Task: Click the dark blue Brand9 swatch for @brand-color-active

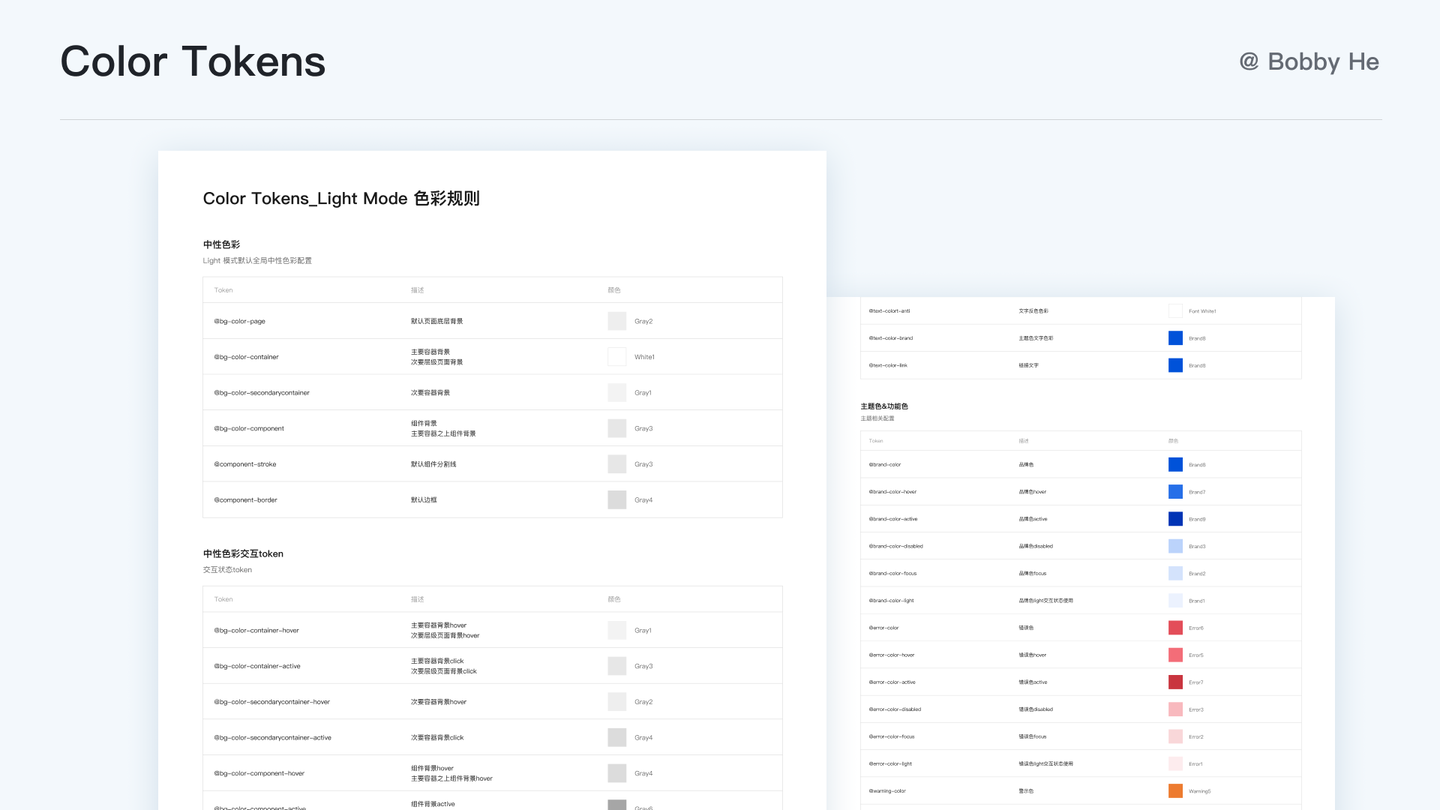Action: point(1175,518)
